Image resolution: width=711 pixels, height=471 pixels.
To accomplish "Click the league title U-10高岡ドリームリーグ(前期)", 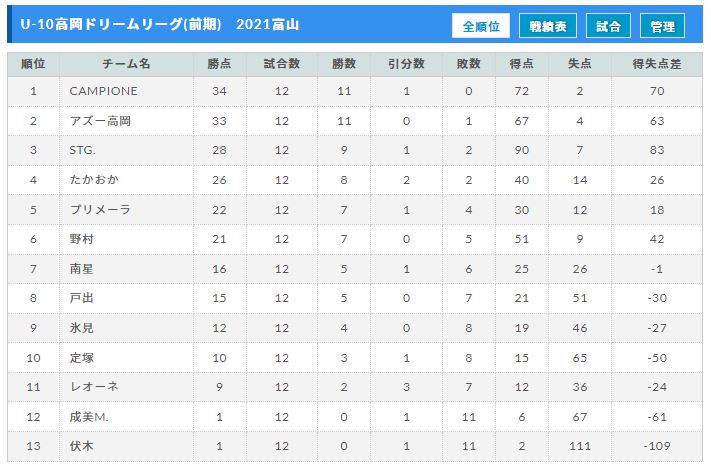I will coord(121,24).
